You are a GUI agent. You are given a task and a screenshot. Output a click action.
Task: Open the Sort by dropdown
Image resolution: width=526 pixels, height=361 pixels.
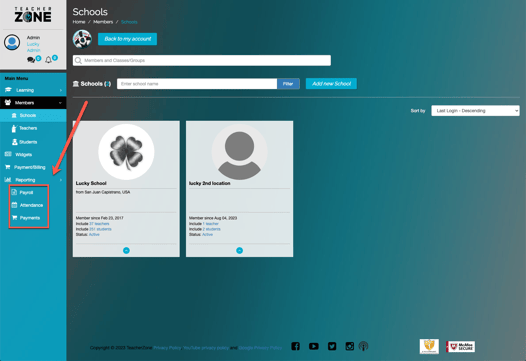click(x=475, y=111)
